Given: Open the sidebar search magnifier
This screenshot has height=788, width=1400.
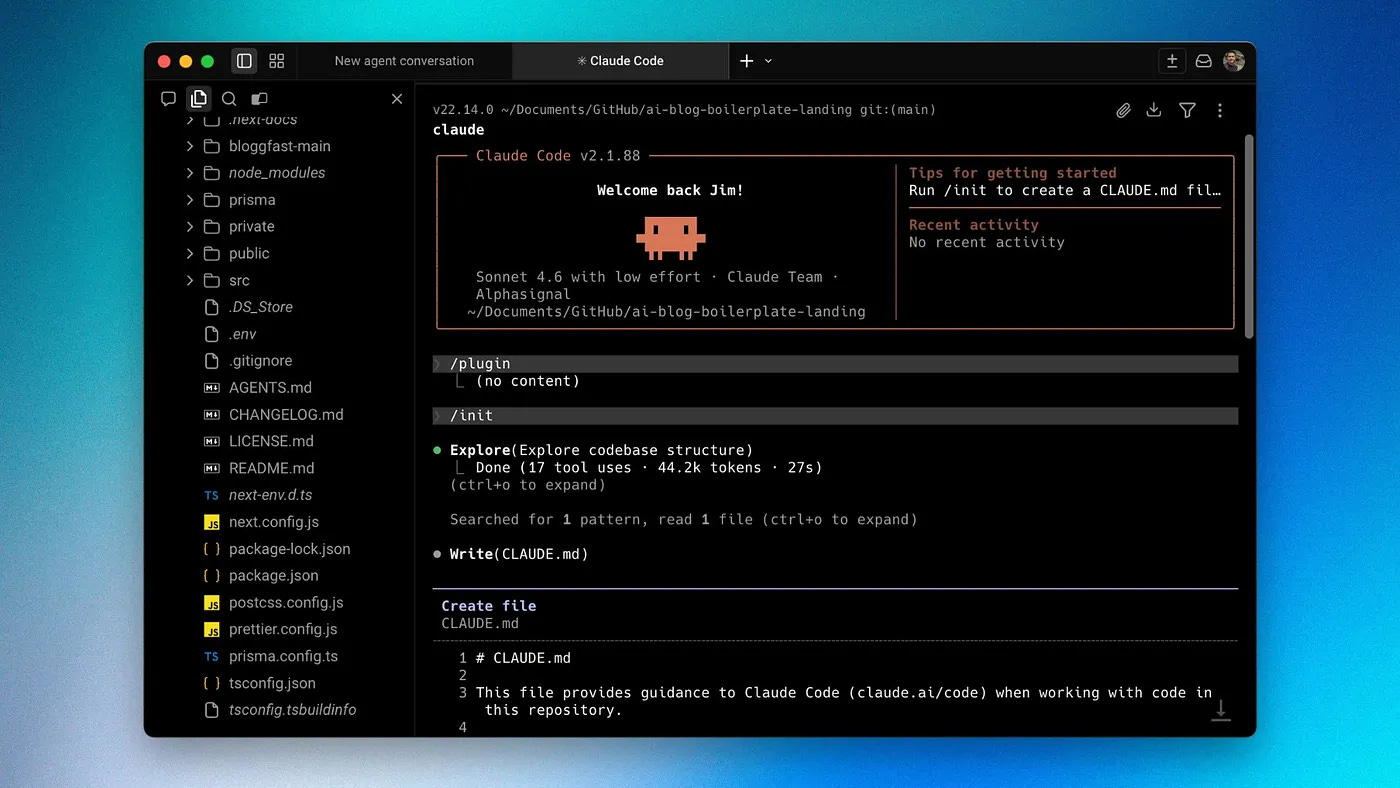Looking at the screenshot, I should 229,98.
